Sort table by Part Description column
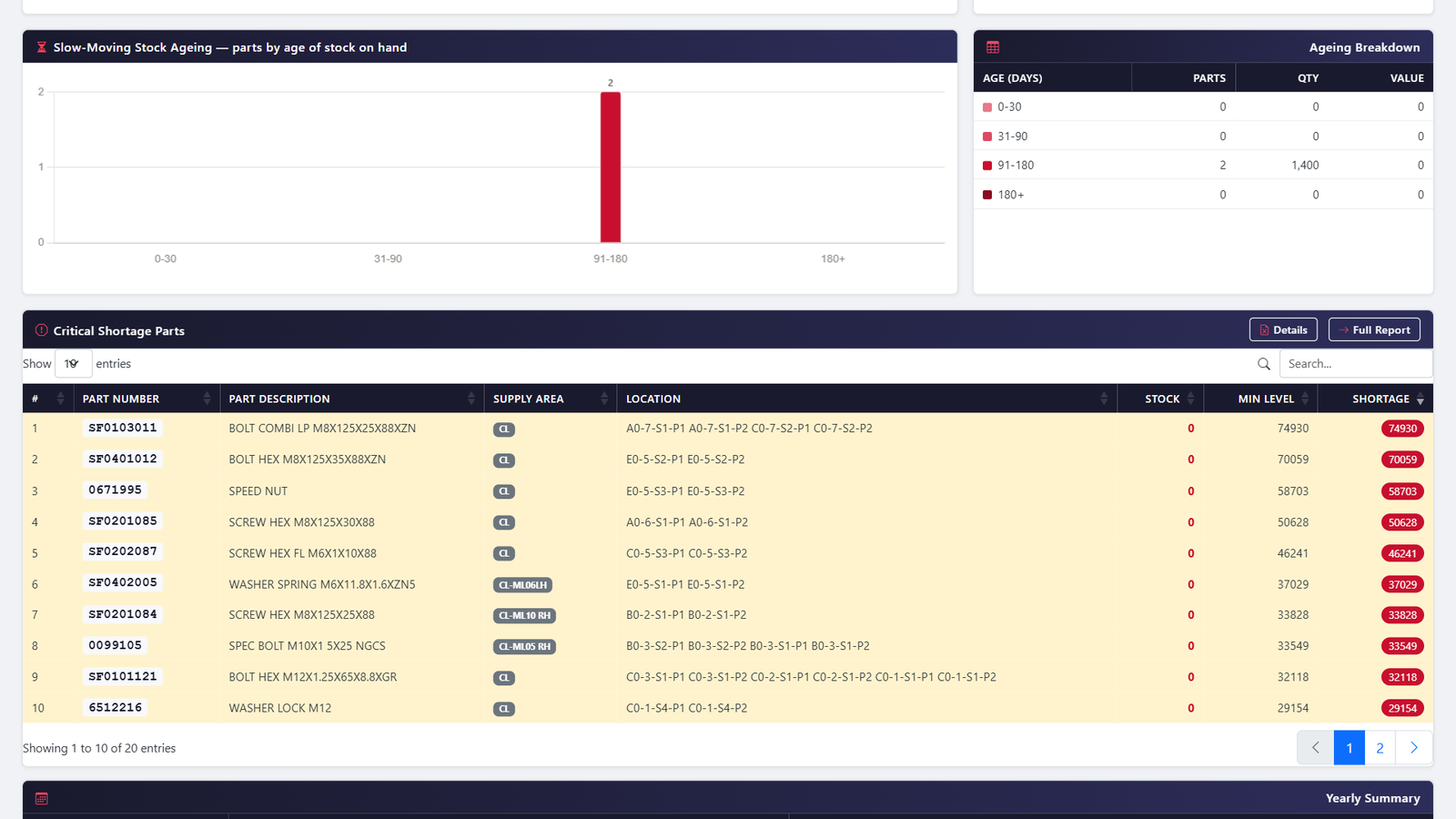 [351, 399]
